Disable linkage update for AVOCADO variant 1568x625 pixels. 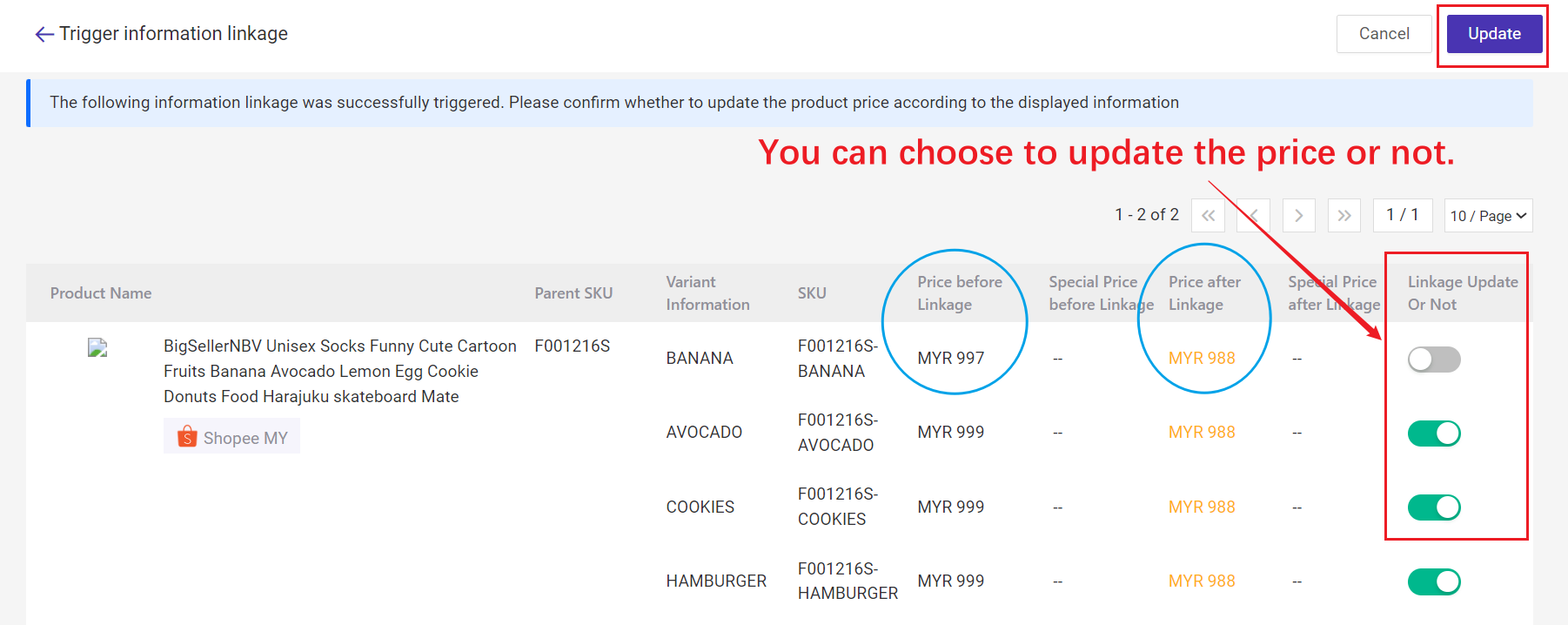click(x=1434, y=433)
